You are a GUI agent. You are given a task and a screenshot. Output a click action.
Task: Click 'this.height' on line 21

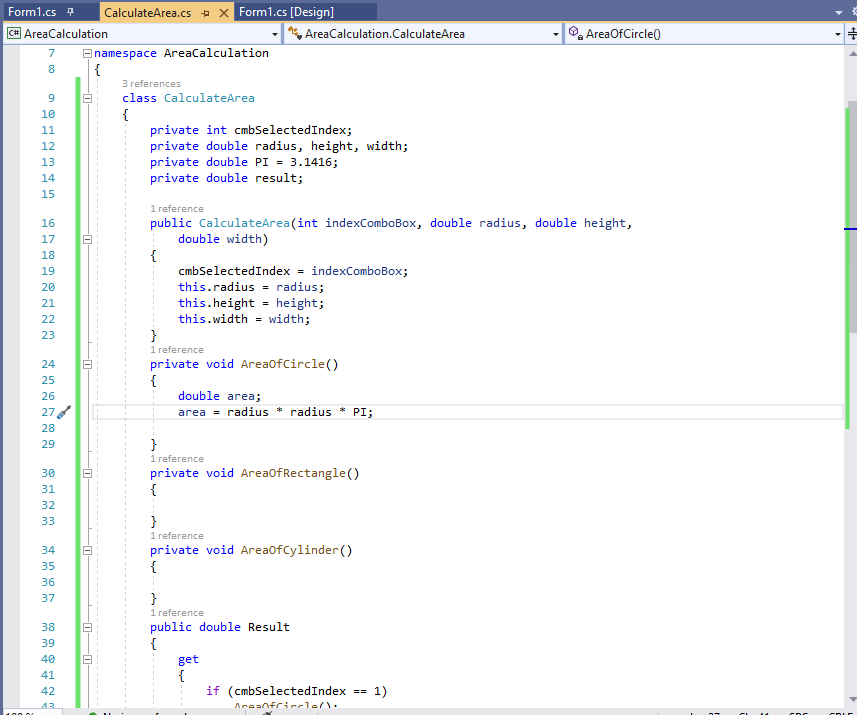[x=216, y=303]
